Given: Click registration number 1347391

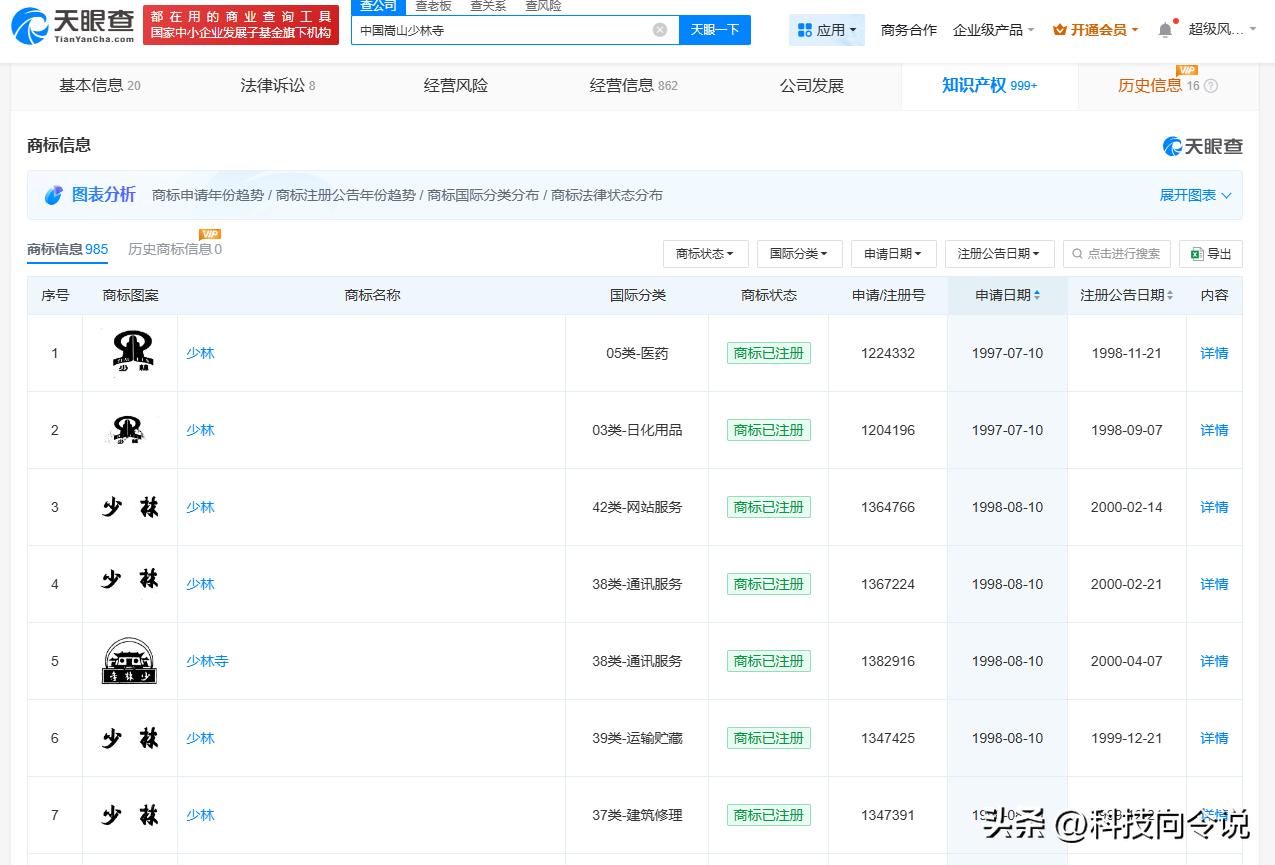Looking at the screenshot, I should point(888,815).
